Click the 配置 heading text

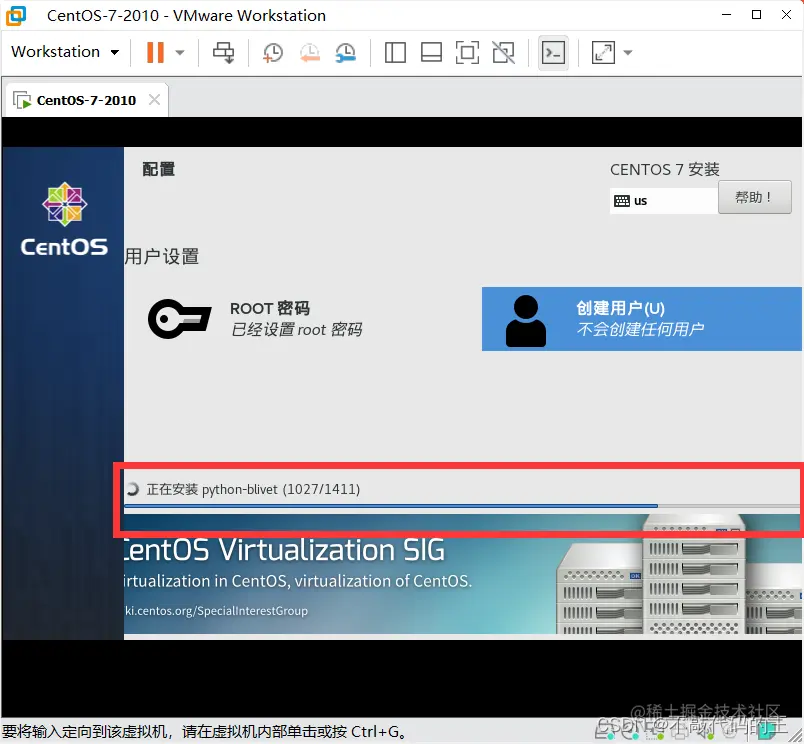[158, 169]
